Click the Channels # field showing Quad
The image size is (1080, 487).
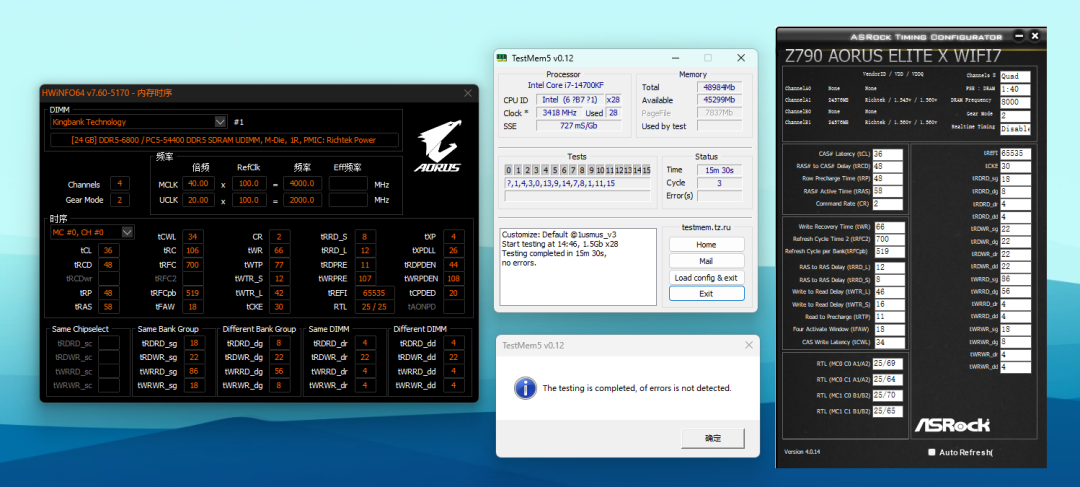pyautogui.click(x=1015, y=76)
